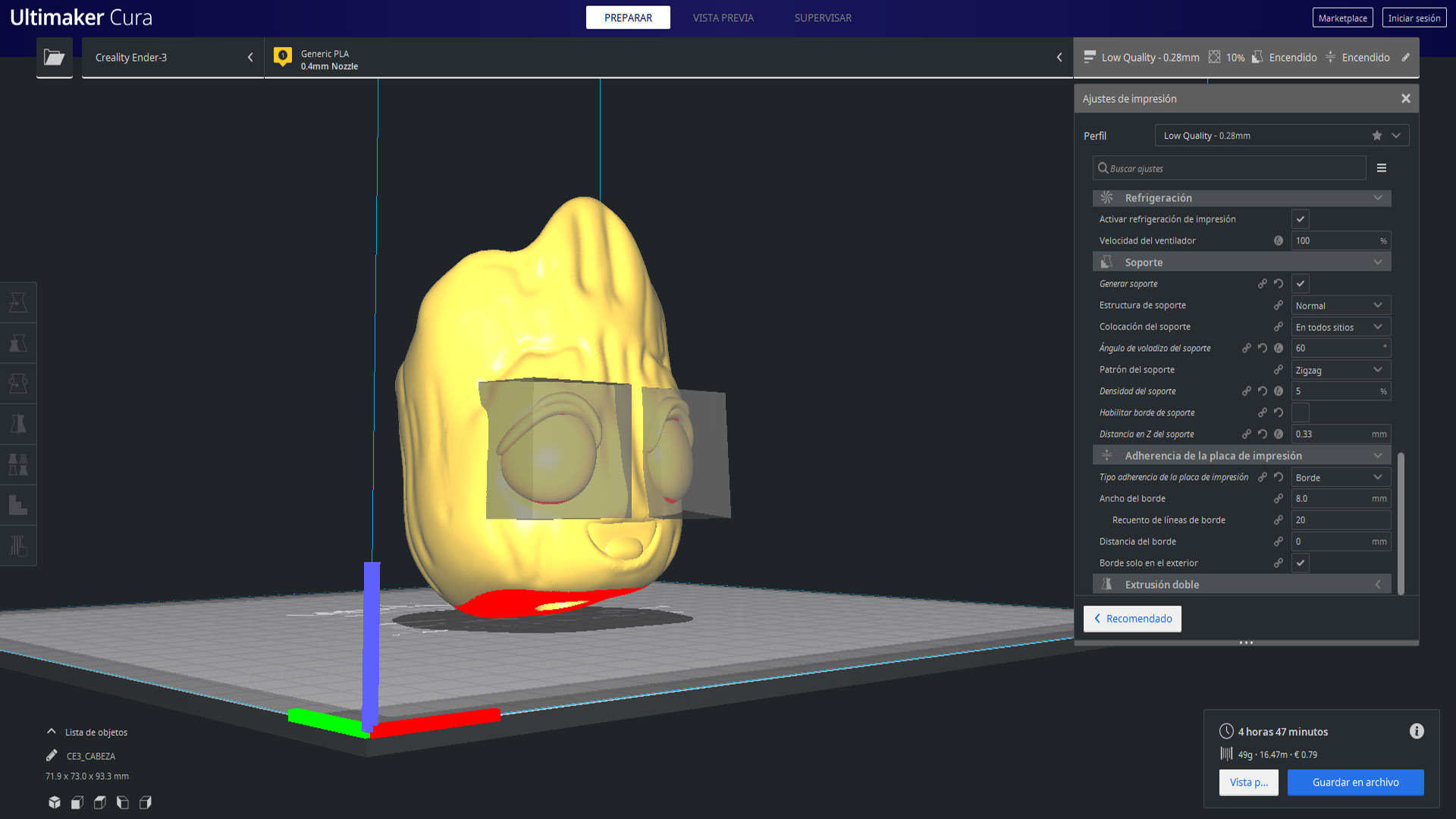Open the Marketplace
Viewport: 1456px width, 819px height.
pos(1342,17)
